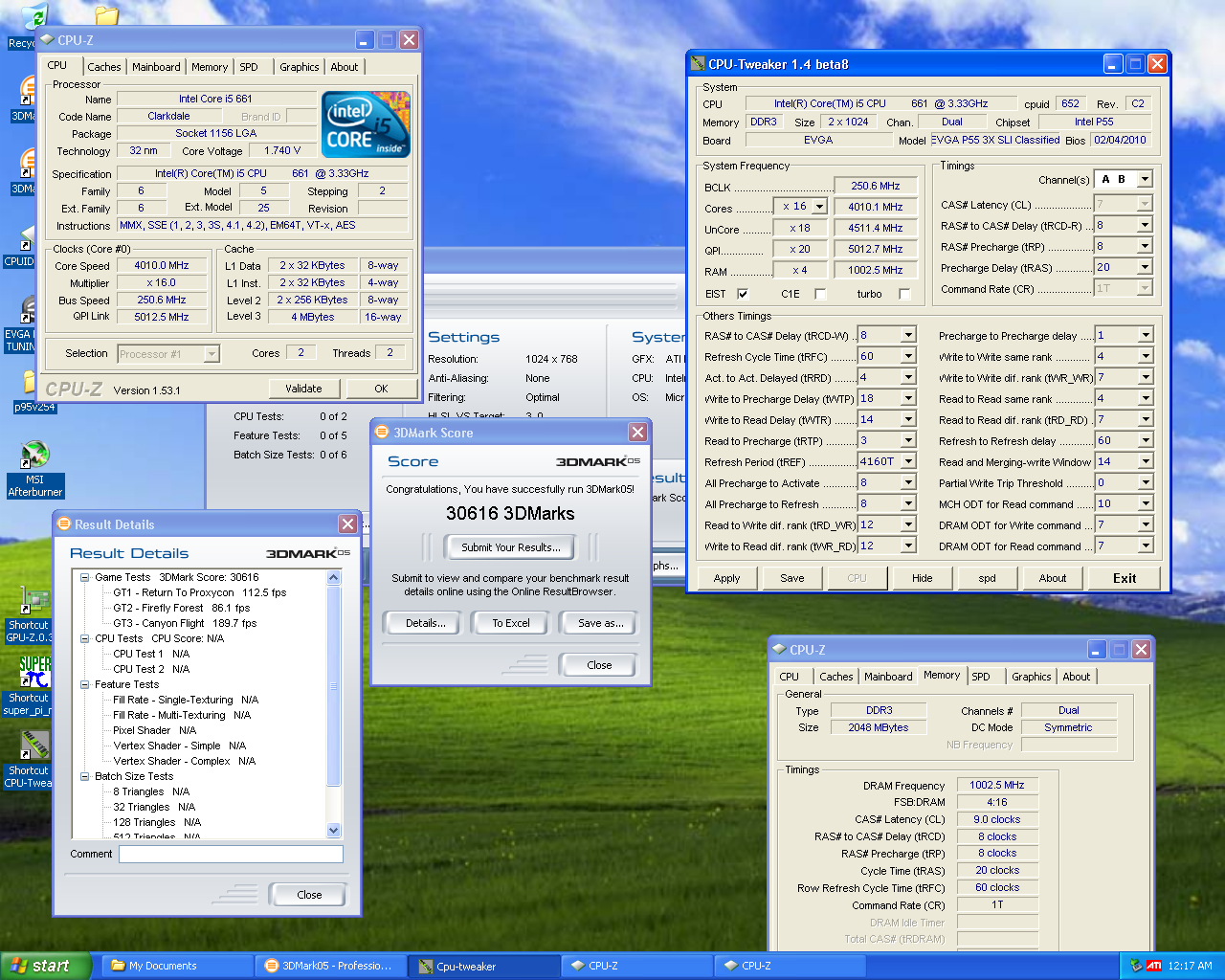Screen dimensions: 1225x980
Task: Click the ATI tray icon in the taskbar
Action: [1154, 966]
